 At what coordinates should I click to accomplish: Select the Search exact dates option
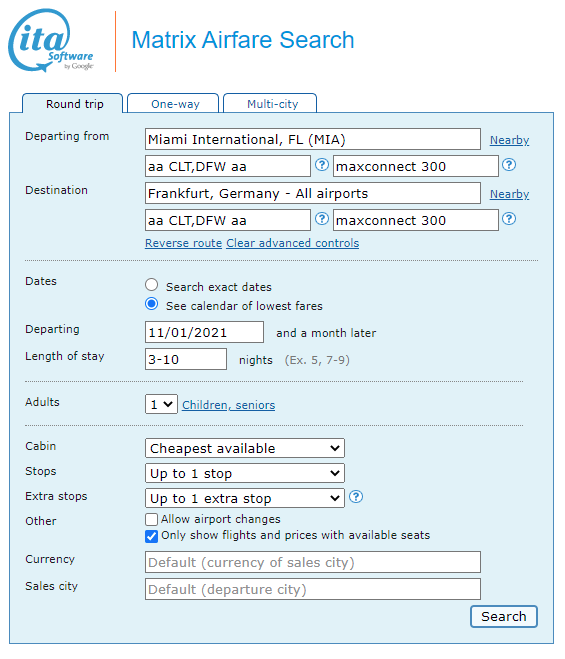(x=151, y=285)
